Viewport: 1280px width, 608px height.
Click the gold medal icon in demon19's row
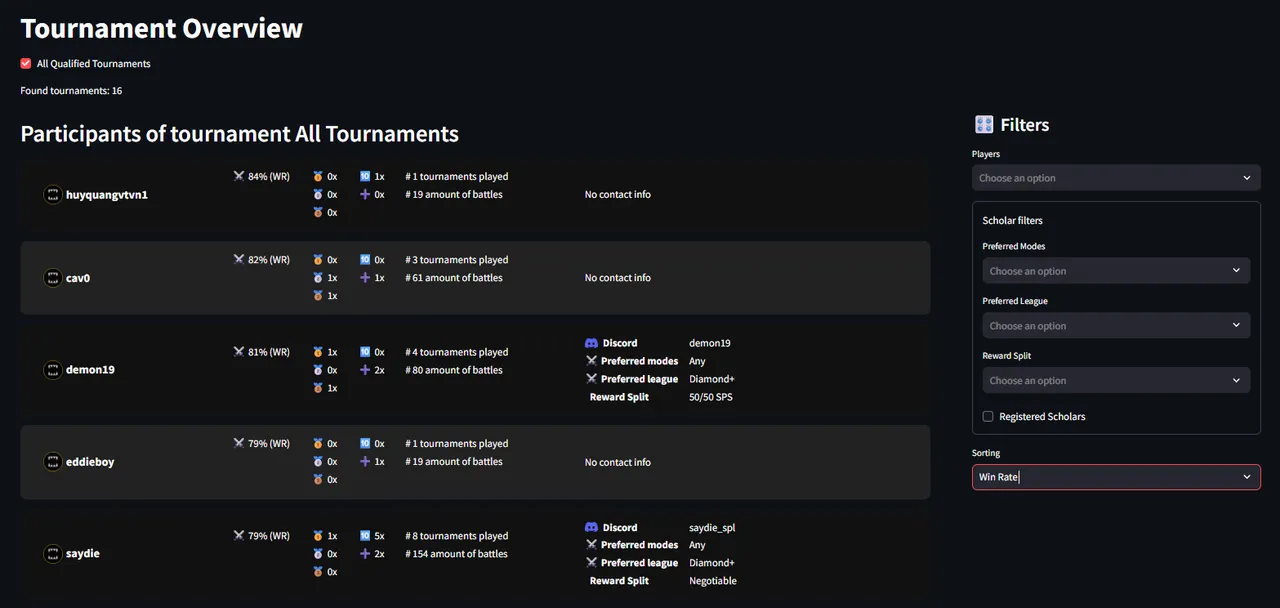(318, 352)
